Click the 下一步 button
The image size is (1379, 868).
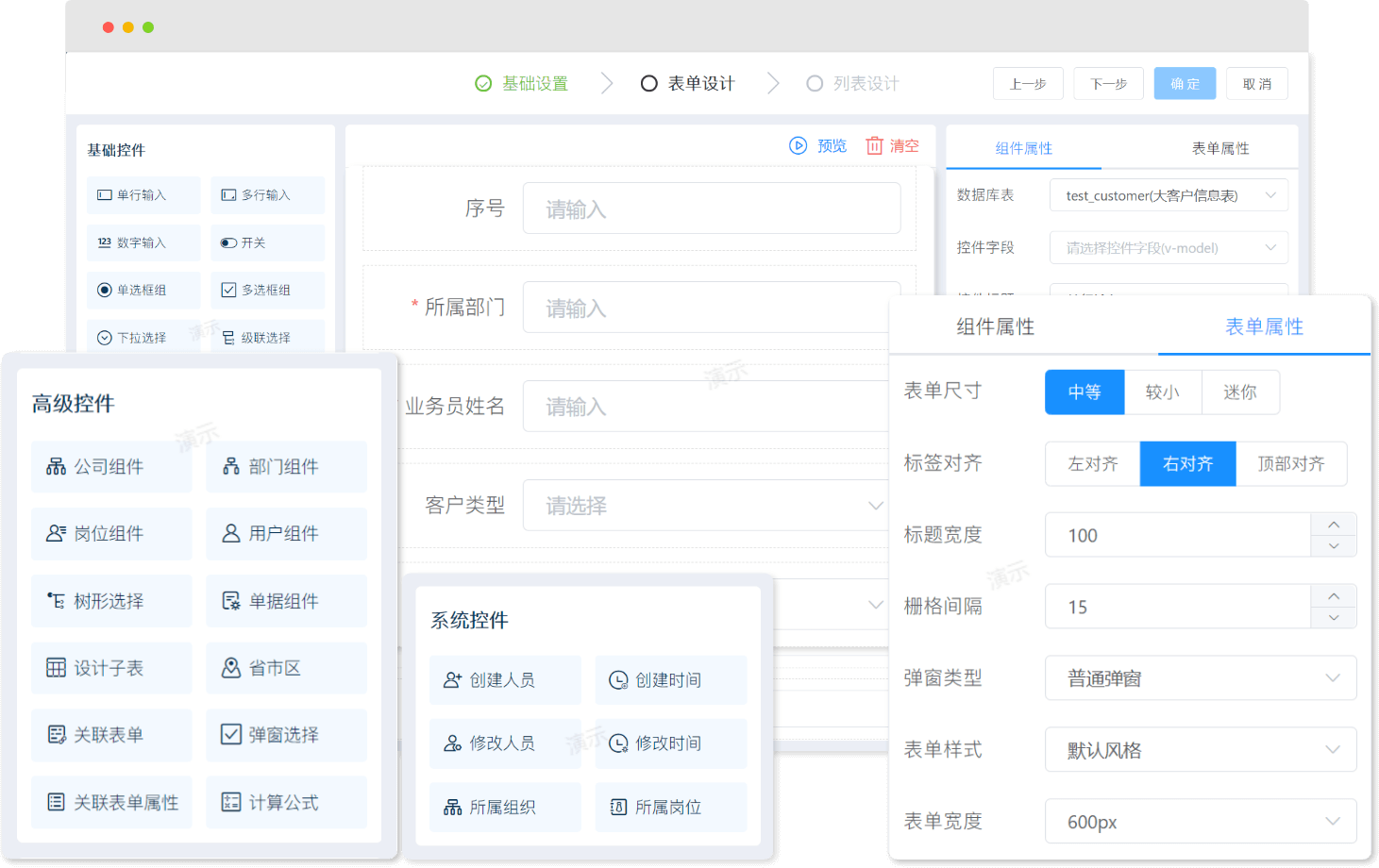1109,84
